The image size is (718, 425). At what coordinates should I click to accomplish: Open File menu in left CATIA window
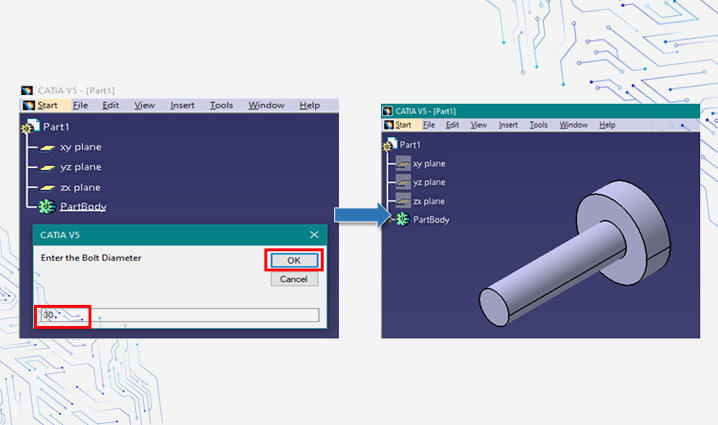pyautogui.click(x=80, y=105)
